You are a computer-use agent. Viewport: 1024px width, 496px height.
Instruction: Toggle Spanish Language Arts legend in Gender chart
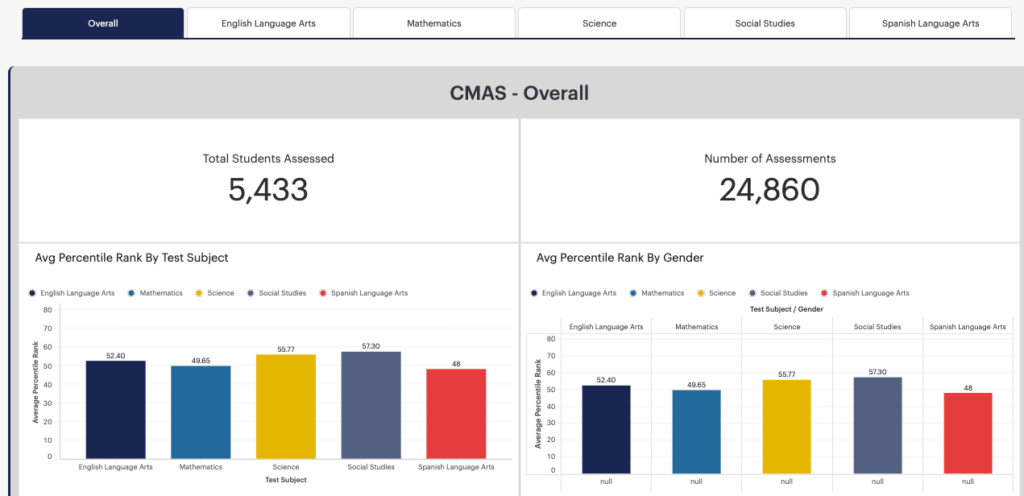coord(865,294)
